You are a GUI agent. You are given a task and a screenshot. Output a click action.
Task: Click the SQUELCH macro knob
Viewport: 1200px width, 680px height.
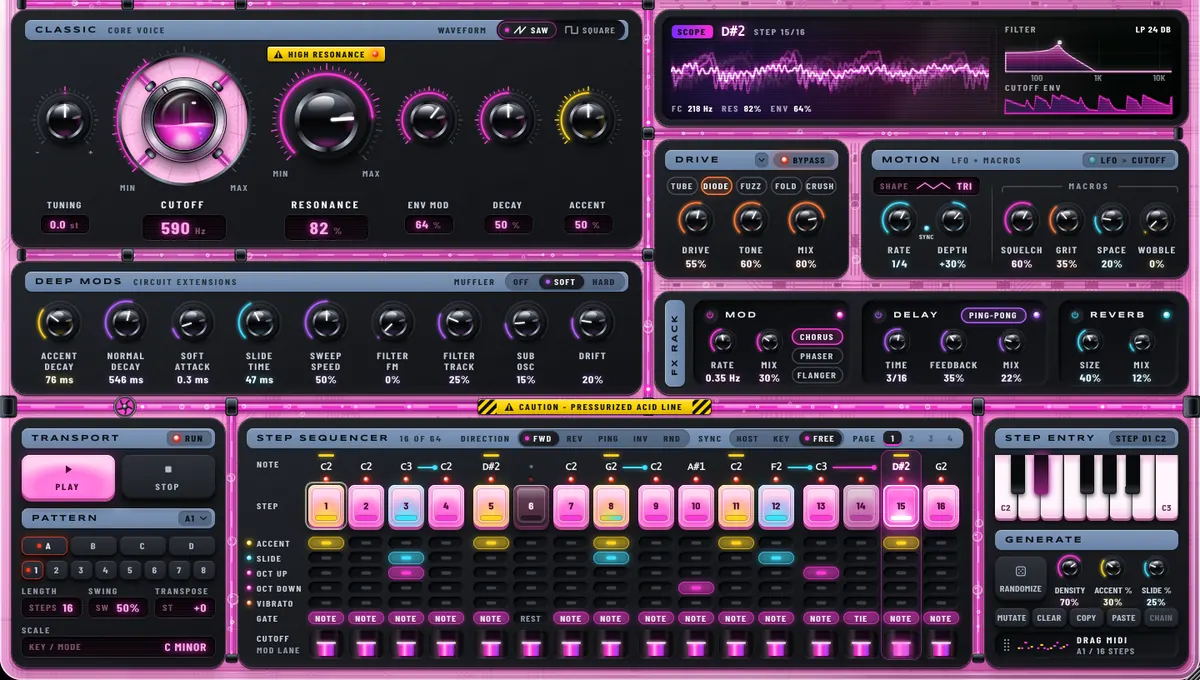(x=1020, y=220)
